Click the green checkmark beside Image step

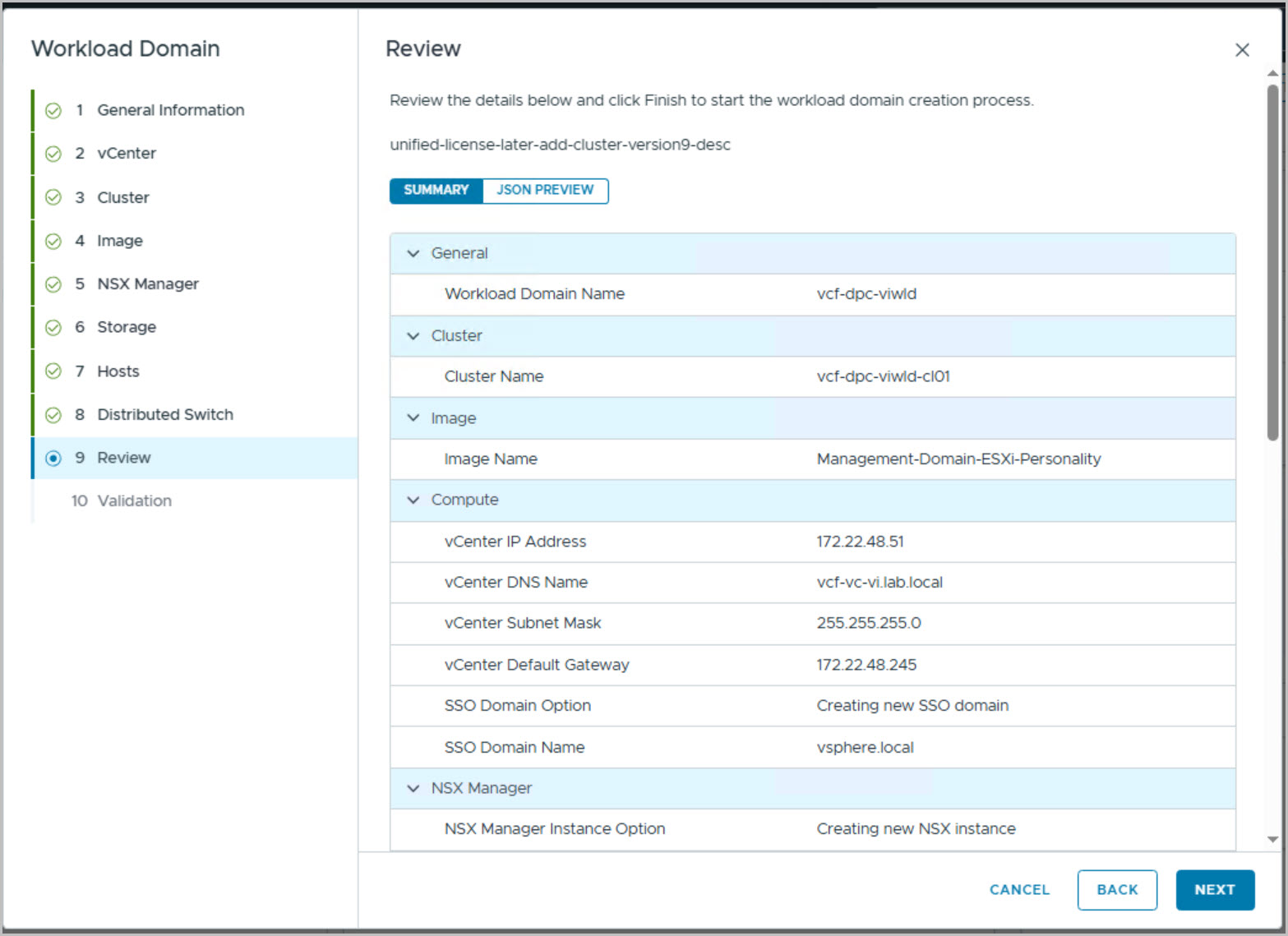tap(53, 241)
